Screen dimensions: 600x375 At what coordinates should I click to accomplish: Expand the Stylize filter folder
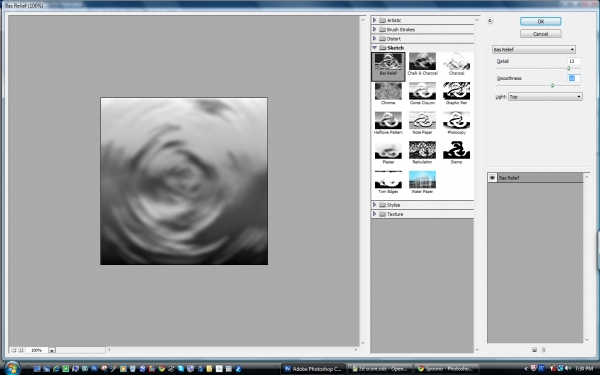click(375, 205)
